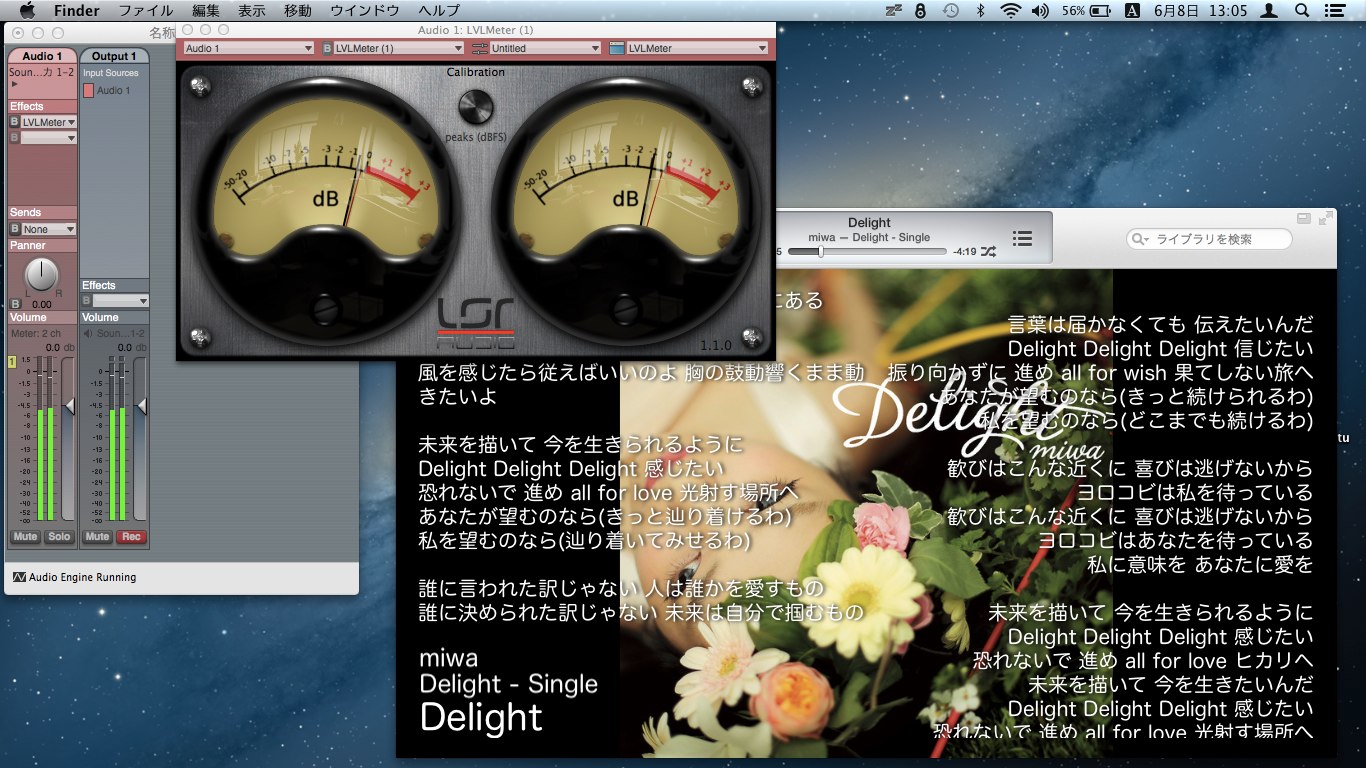The width and height of the screenshot is (1366, 768).
Task: Open the 編集 menu
Action: pyautogui.click(x=206, y=11)
